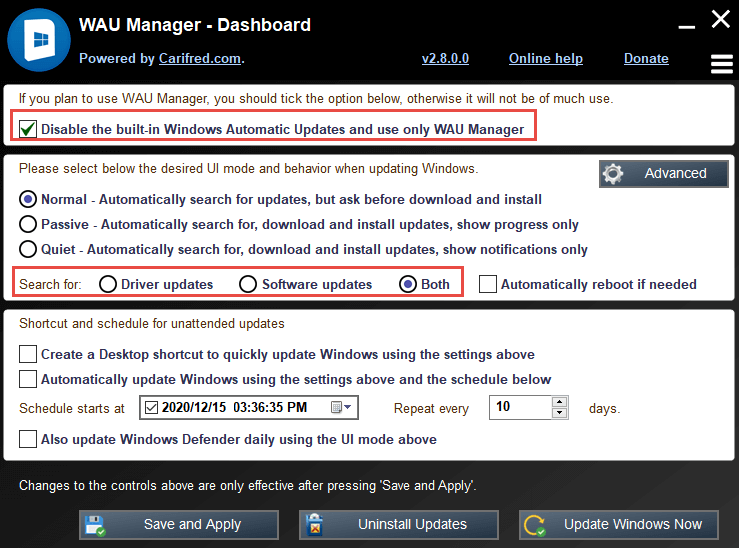Enable Automatically reboot if needed
Screen dimensions: 739x548
pyautogui.click(x=488, y=284)
